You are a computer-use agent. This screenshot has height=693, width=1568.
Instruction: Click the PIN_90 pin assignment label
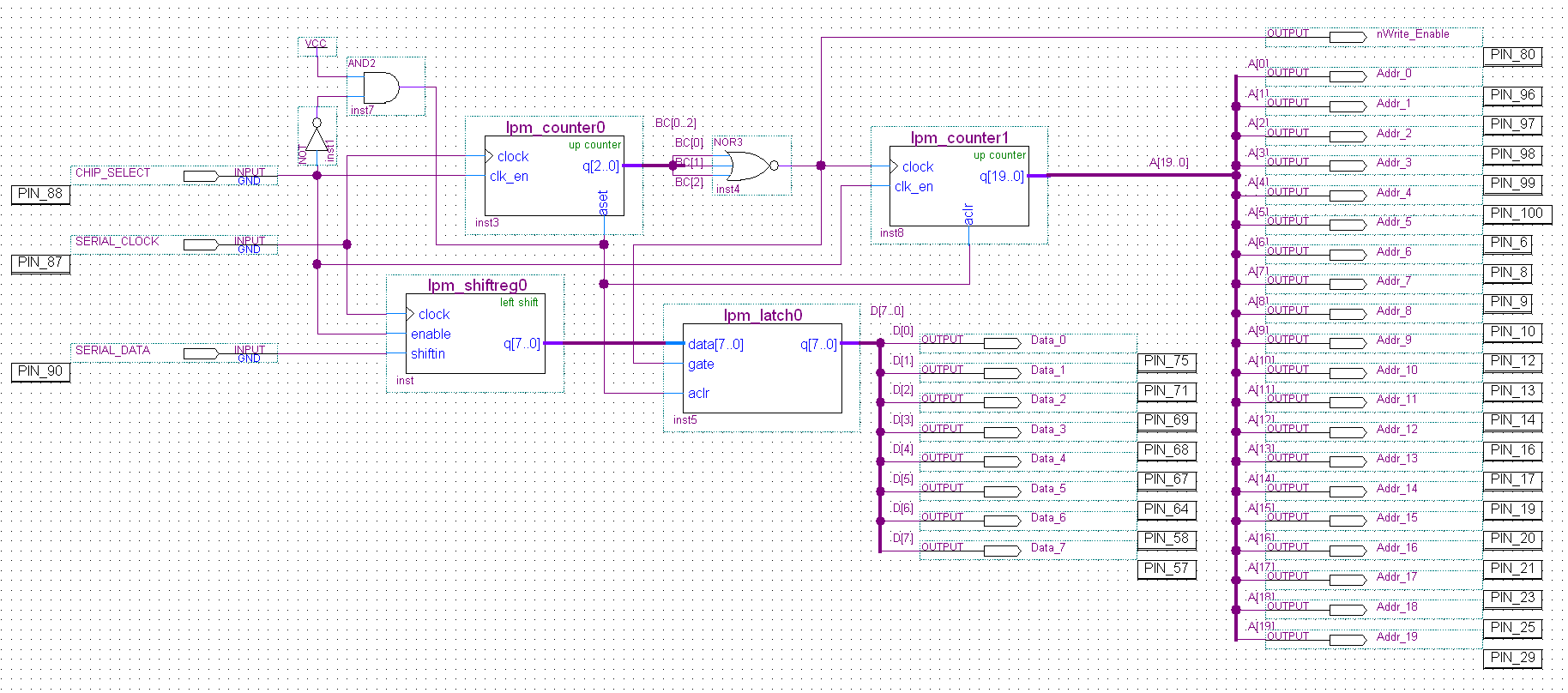tap(40, 371)
